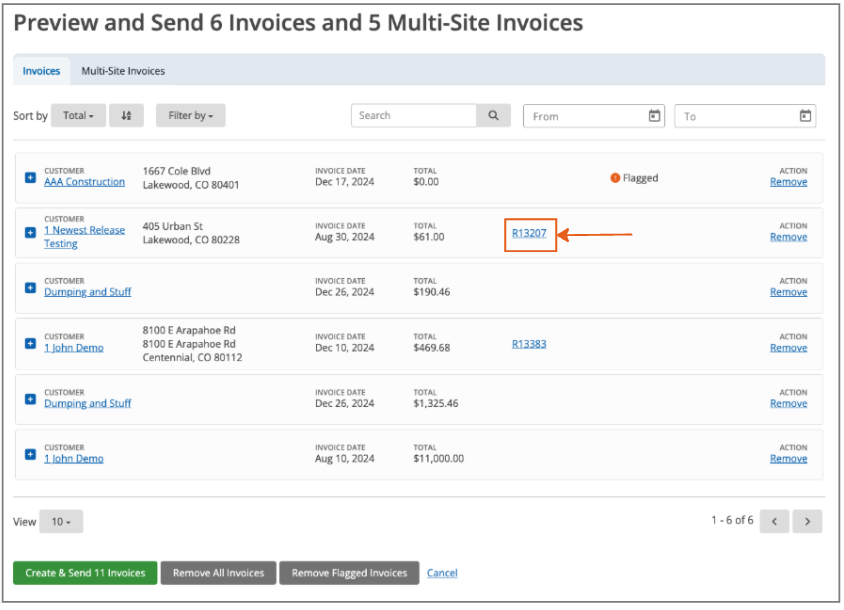
Task: Expand the Dumping and Stuff $190.46 row
Action: [x=31, y=288]
